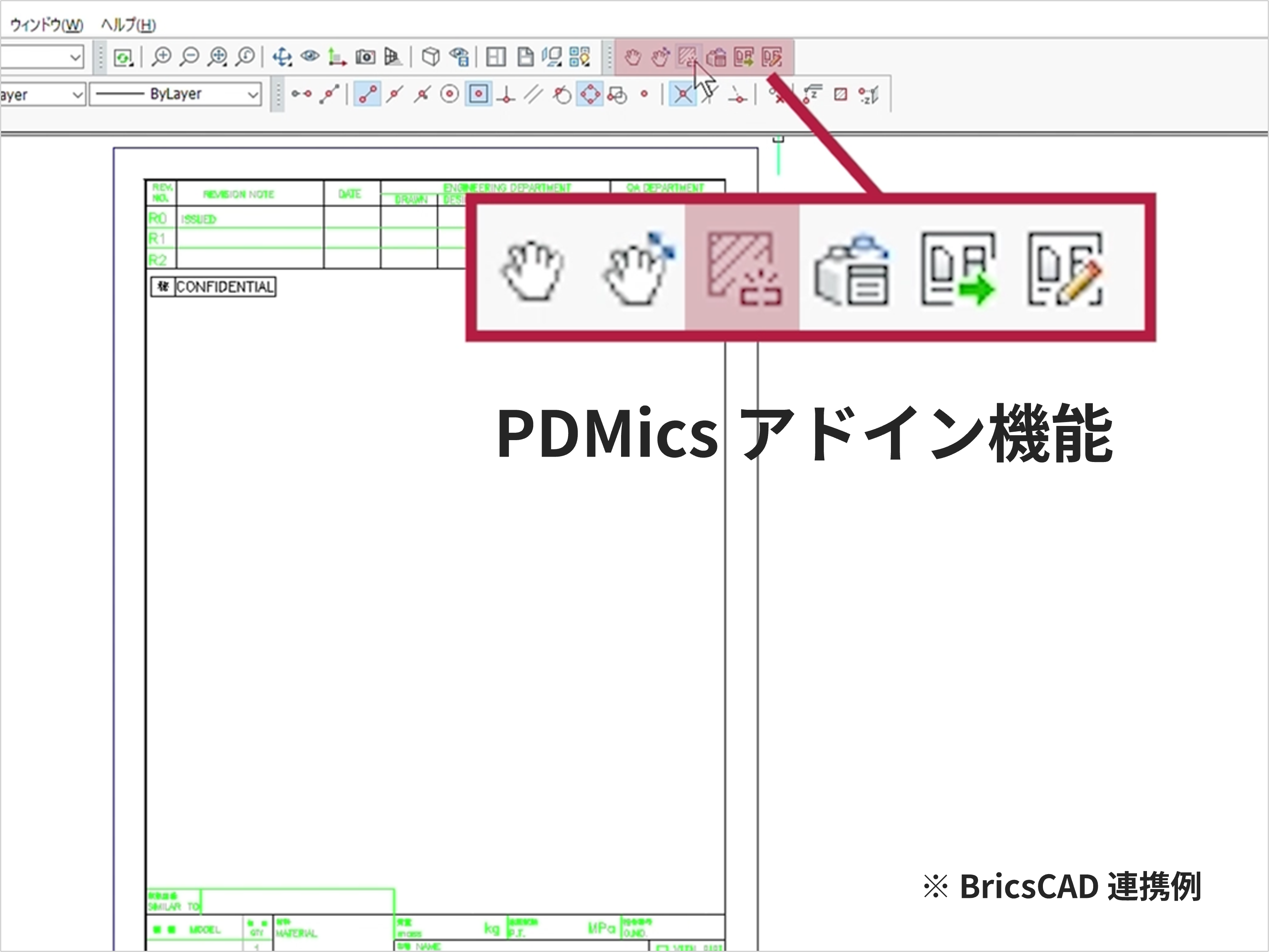Click the view-base drawing views icon
Viewport: 1269px width, 952px height.
(552, 57)
